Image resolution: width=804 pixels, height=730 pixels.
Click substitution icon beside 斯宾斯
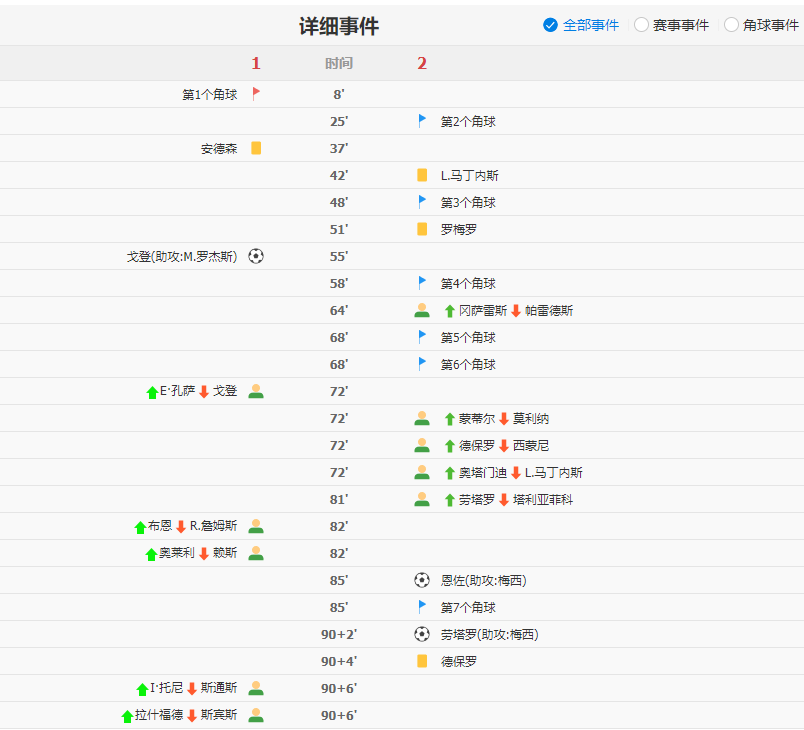[256, 715]
